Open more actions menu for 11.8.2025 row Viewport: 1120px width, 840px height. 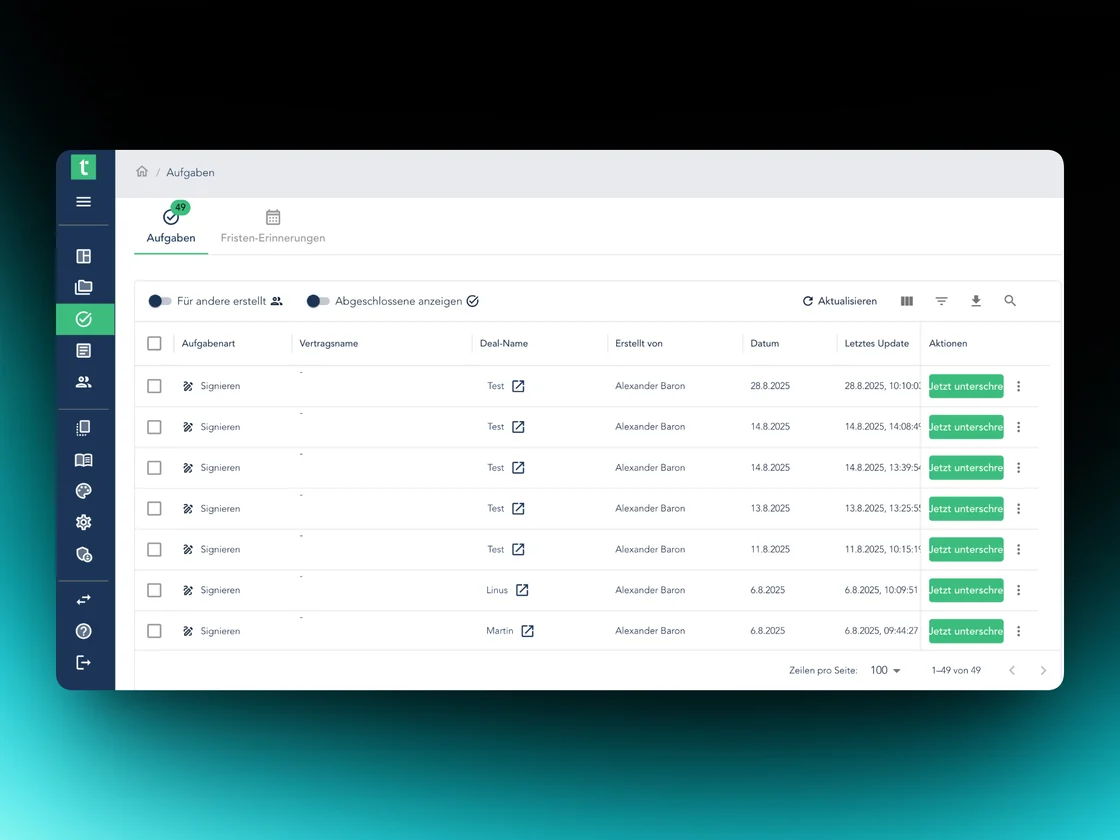[x=1019, y=549]
